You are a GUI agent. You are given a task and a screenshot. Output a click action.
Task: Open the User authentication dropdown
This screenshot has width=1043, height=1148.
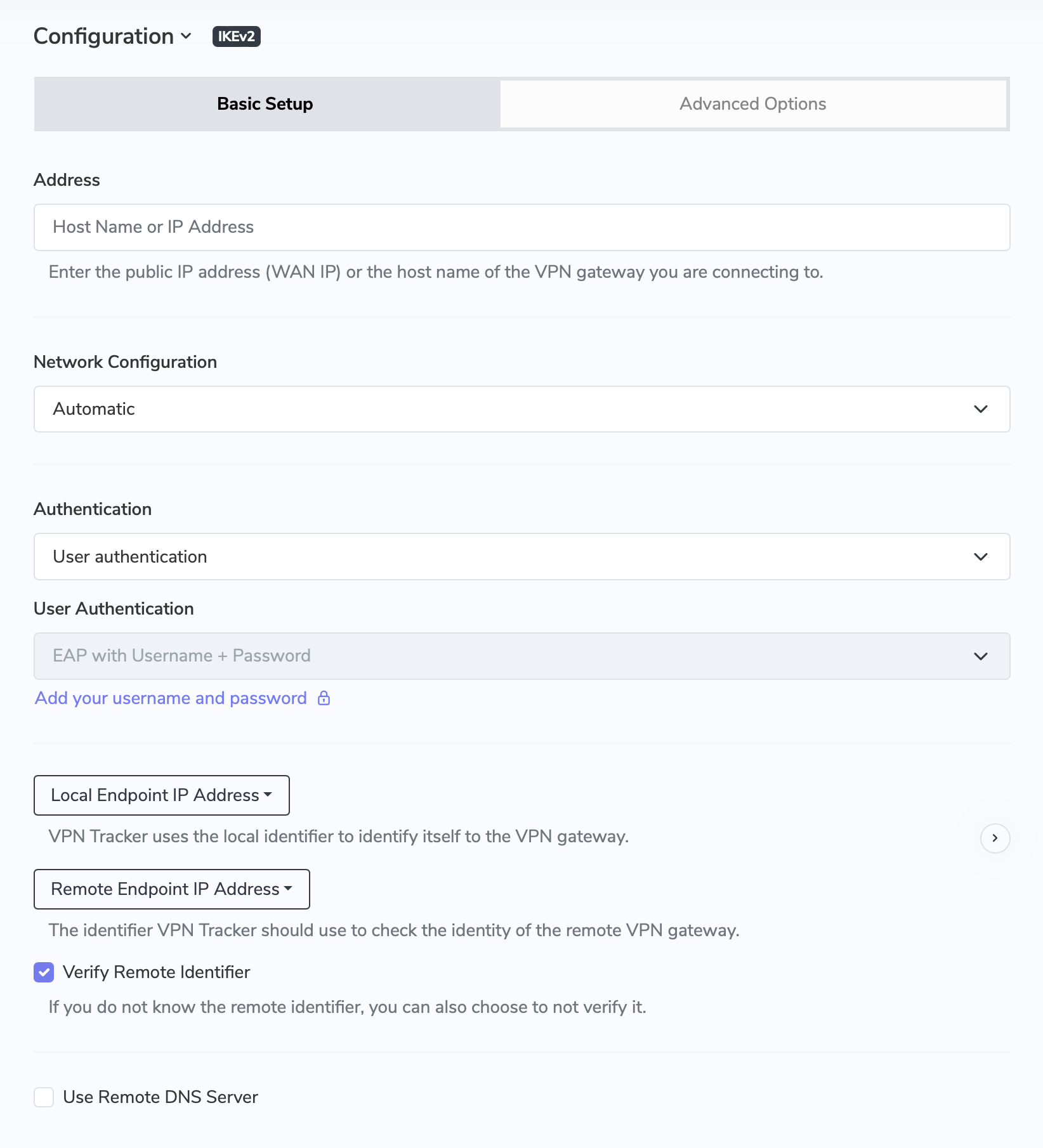(521, 557)
